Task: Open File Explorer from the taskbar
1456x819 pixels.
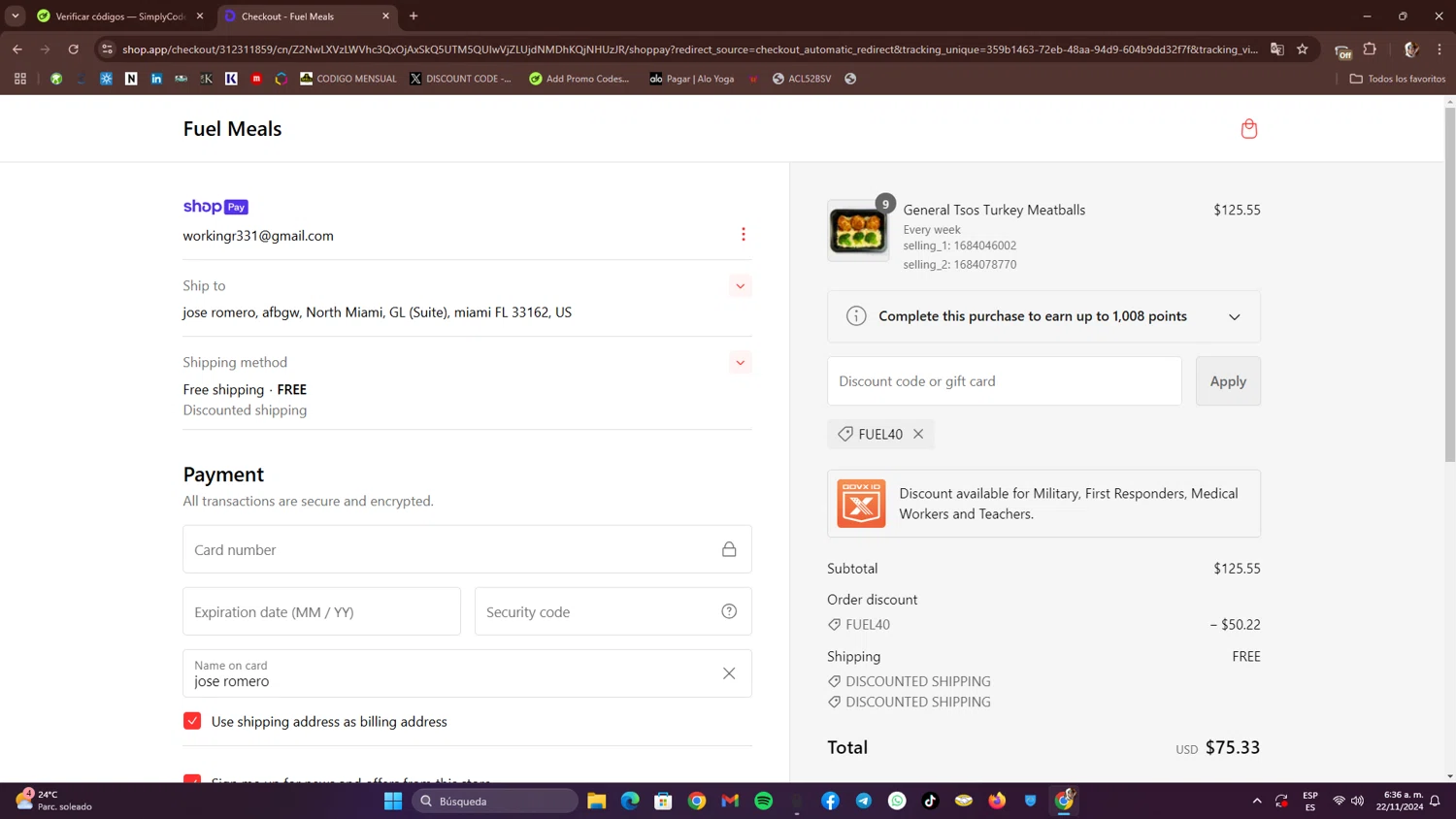Action: tap(596, 801)
